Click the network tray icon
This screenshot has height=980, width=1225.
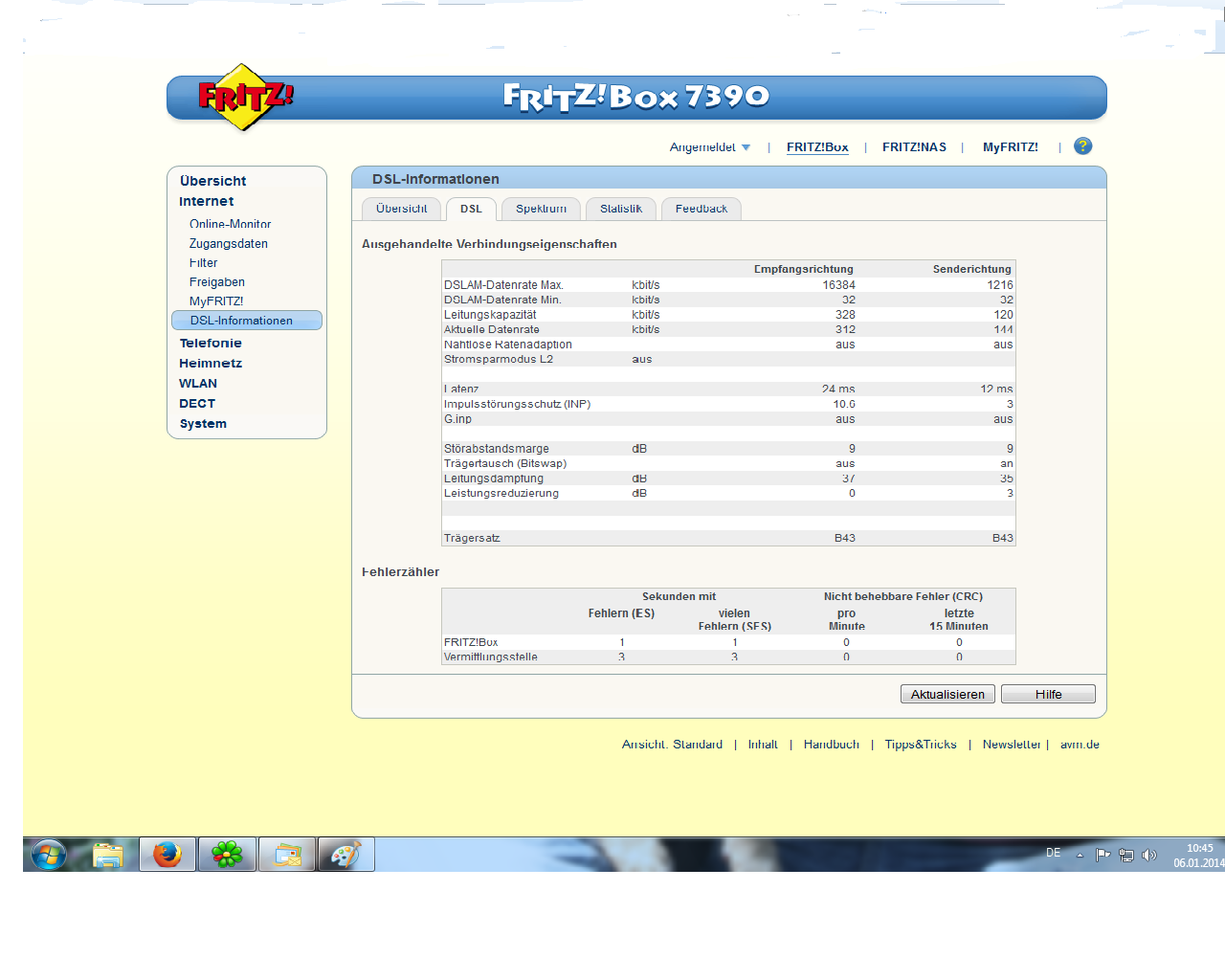tap(1126, 855)
